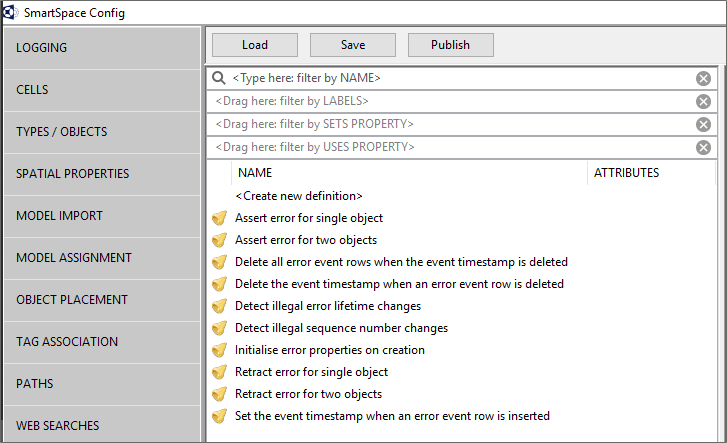Open the MODEL IMPORT section

tap(102, 216)
